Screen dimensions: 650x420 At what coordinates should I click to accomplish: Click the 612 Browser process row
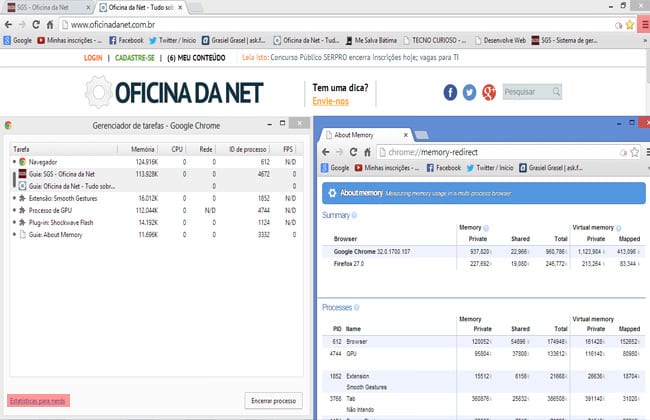(484, 342)
